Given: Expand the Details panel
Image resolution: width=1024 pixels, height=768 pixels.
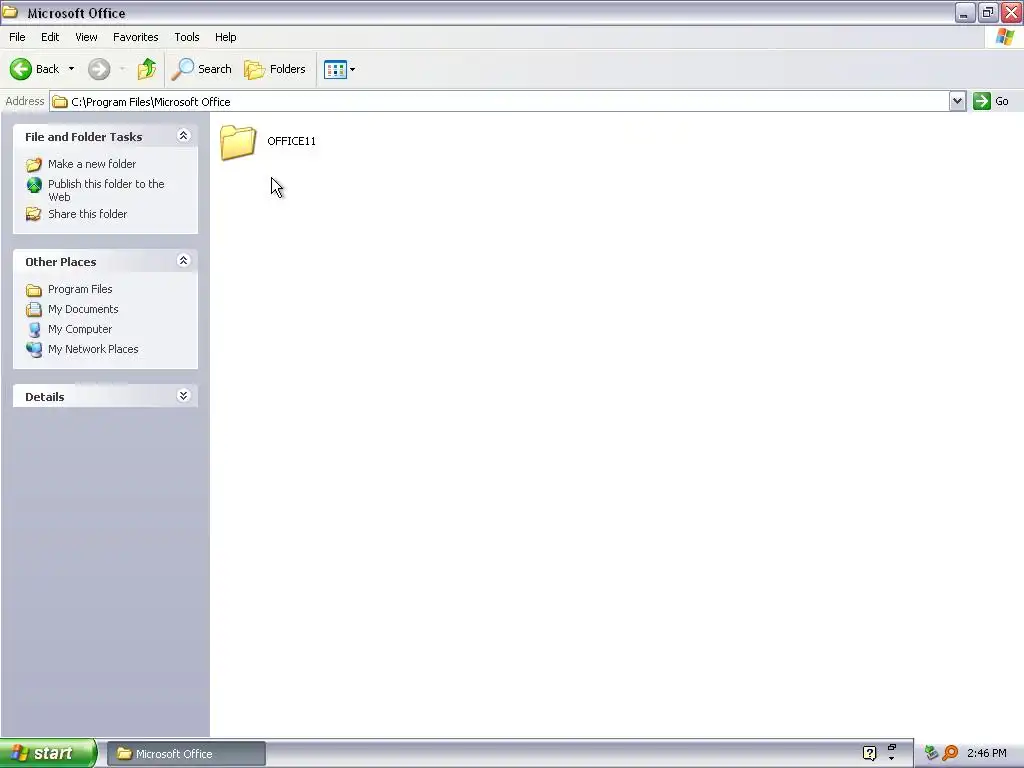Looking at the screenshot, I should coord(184,396).
